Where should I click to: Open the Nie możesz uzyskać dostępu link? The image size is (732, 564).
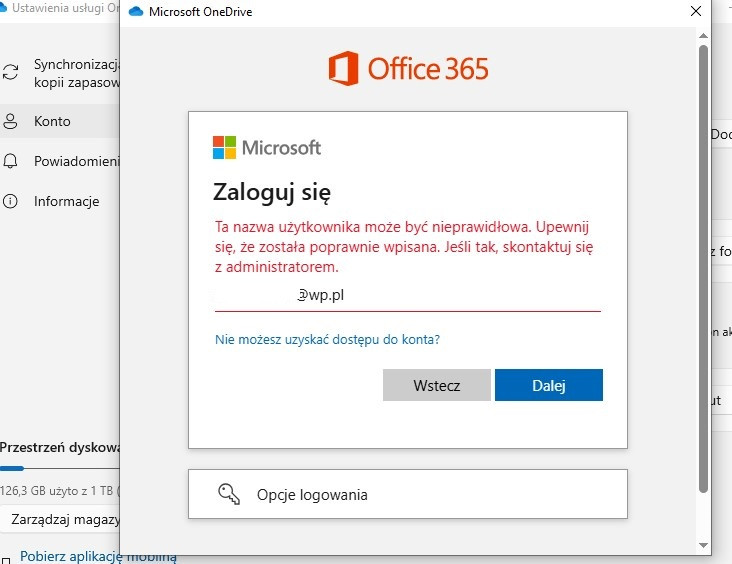pyautogui.click(x=327, y=339)
